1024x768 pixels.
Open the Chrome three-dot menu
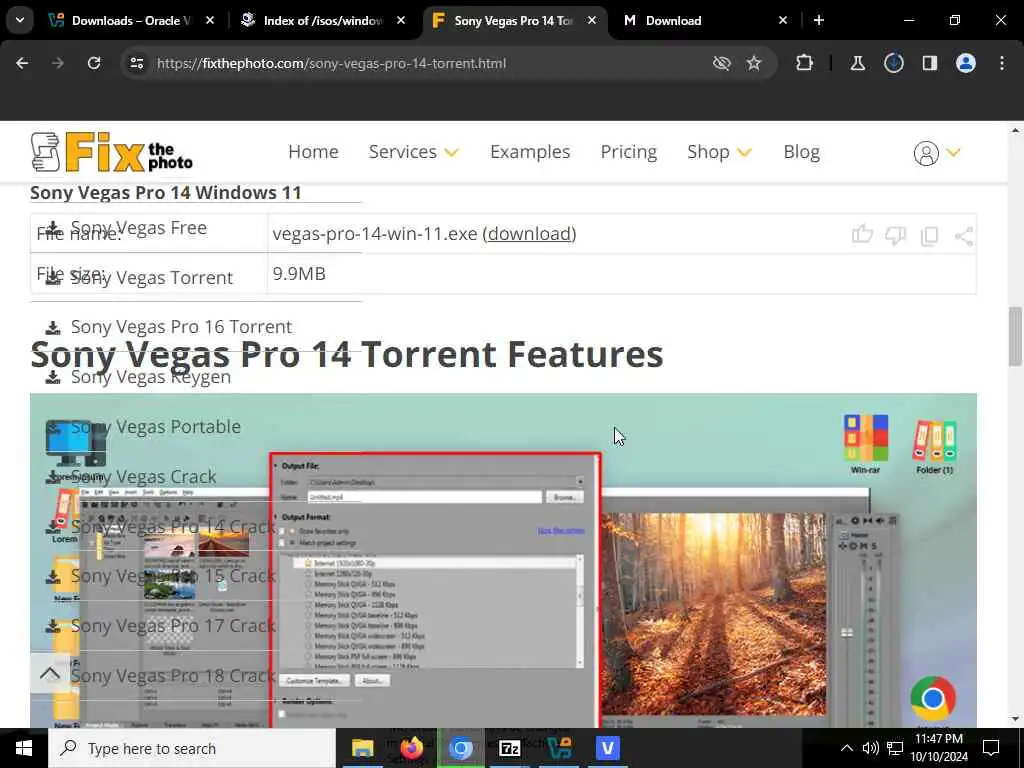(1002, 63)
